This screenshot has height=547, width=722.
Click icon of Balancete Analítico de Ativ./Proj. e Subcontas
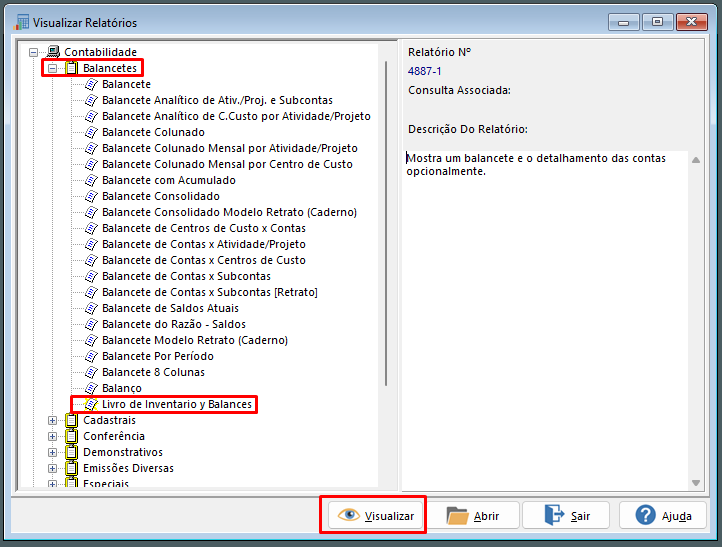click(x=92, y=100)
